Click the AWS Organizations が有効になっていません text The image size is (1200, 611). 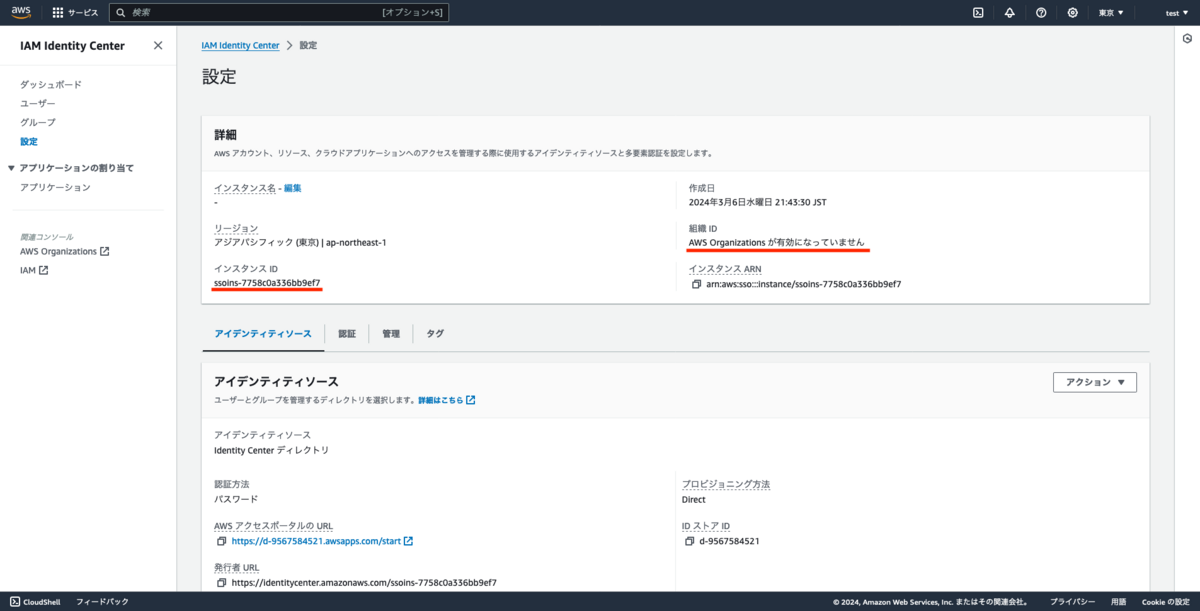[x=776, y=243]
